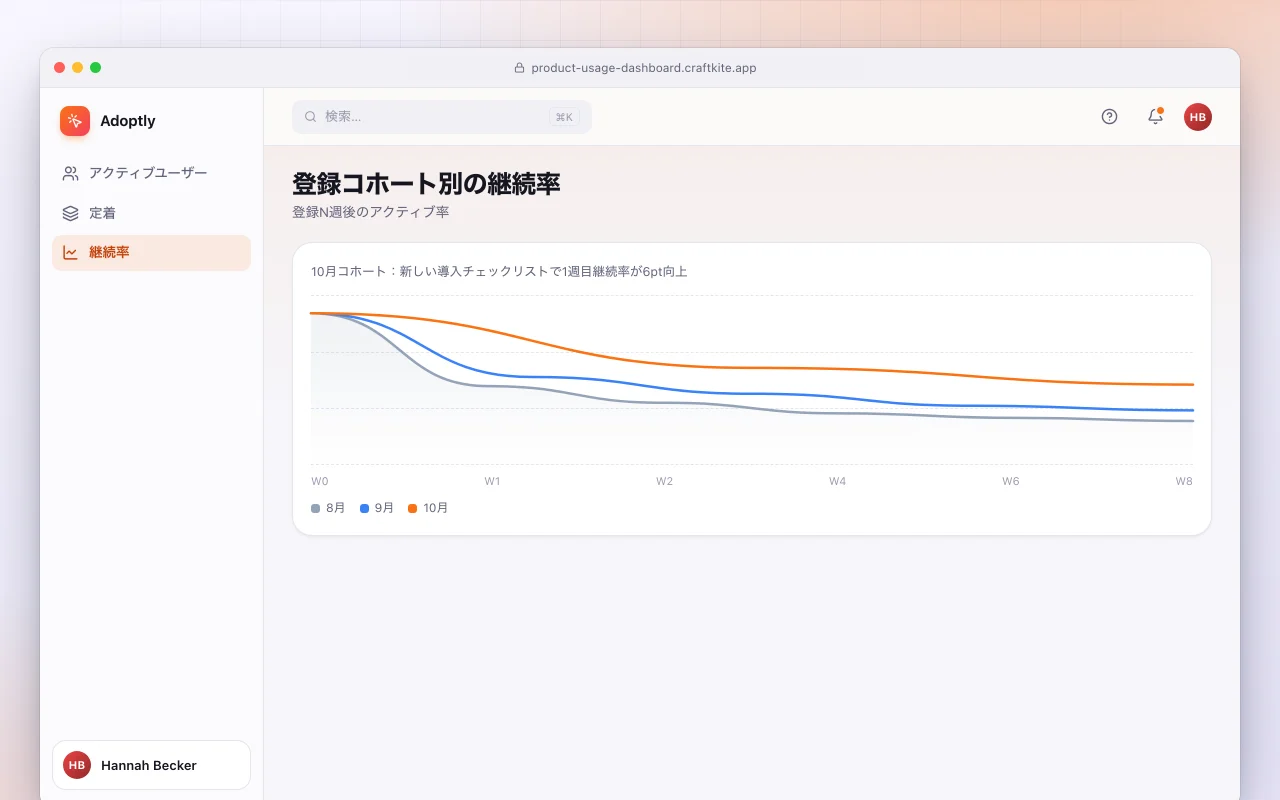
Task: Click the W1 axis label
Action: pos(492,481)
